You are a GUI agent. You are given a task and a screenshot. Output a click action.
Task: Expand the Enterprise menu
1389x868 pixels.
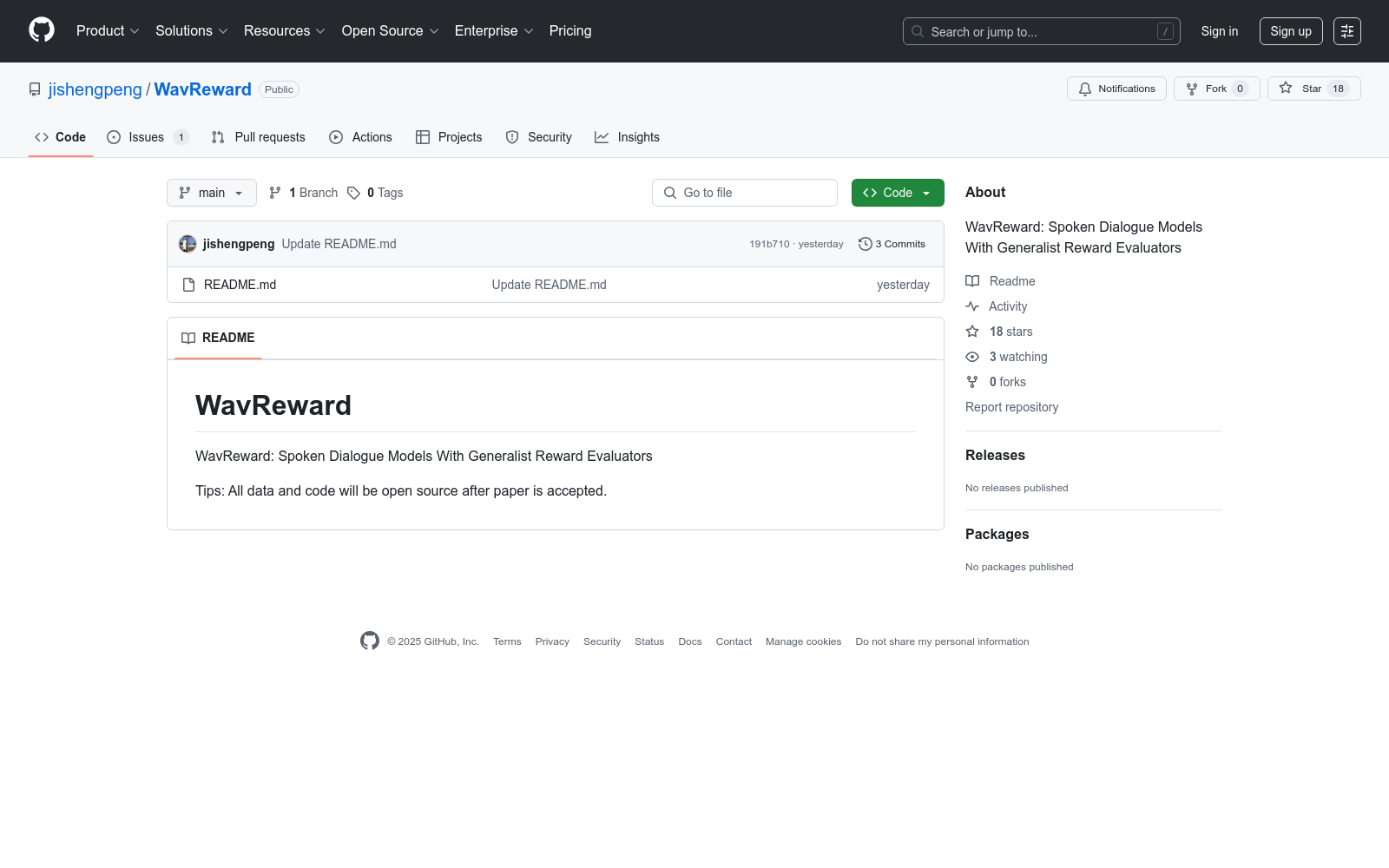tap(494, 30)
